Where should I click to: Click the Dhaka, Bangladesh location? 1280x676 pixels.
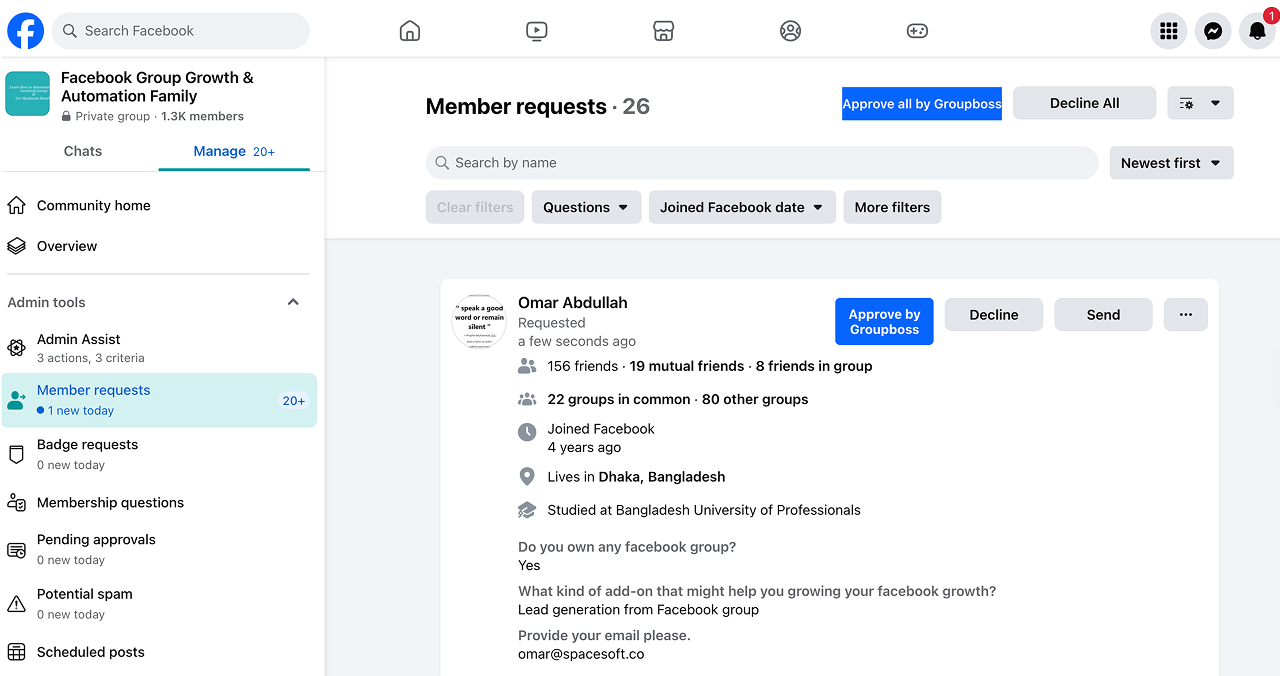point(662,477)
